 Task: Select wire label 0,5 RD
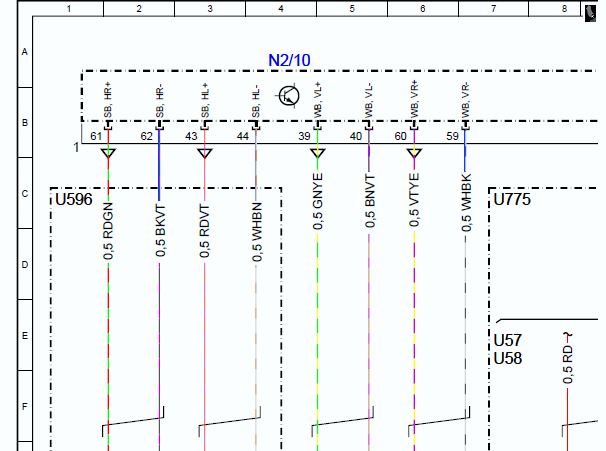(x=567, y=364)
